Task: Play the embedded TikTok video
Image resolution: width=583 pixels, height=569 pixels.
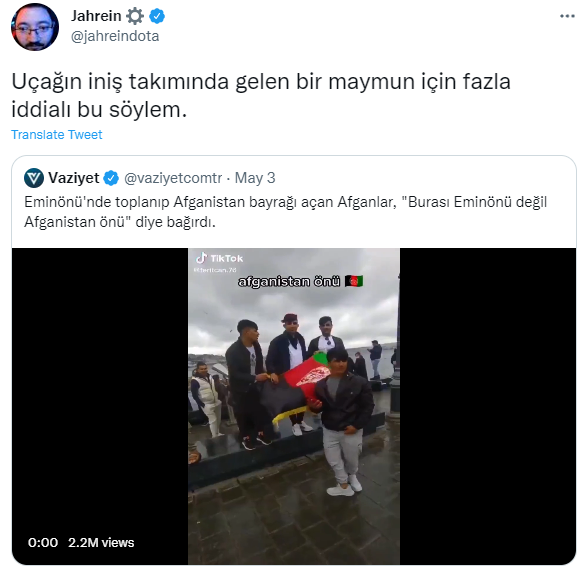Action: 294,406
